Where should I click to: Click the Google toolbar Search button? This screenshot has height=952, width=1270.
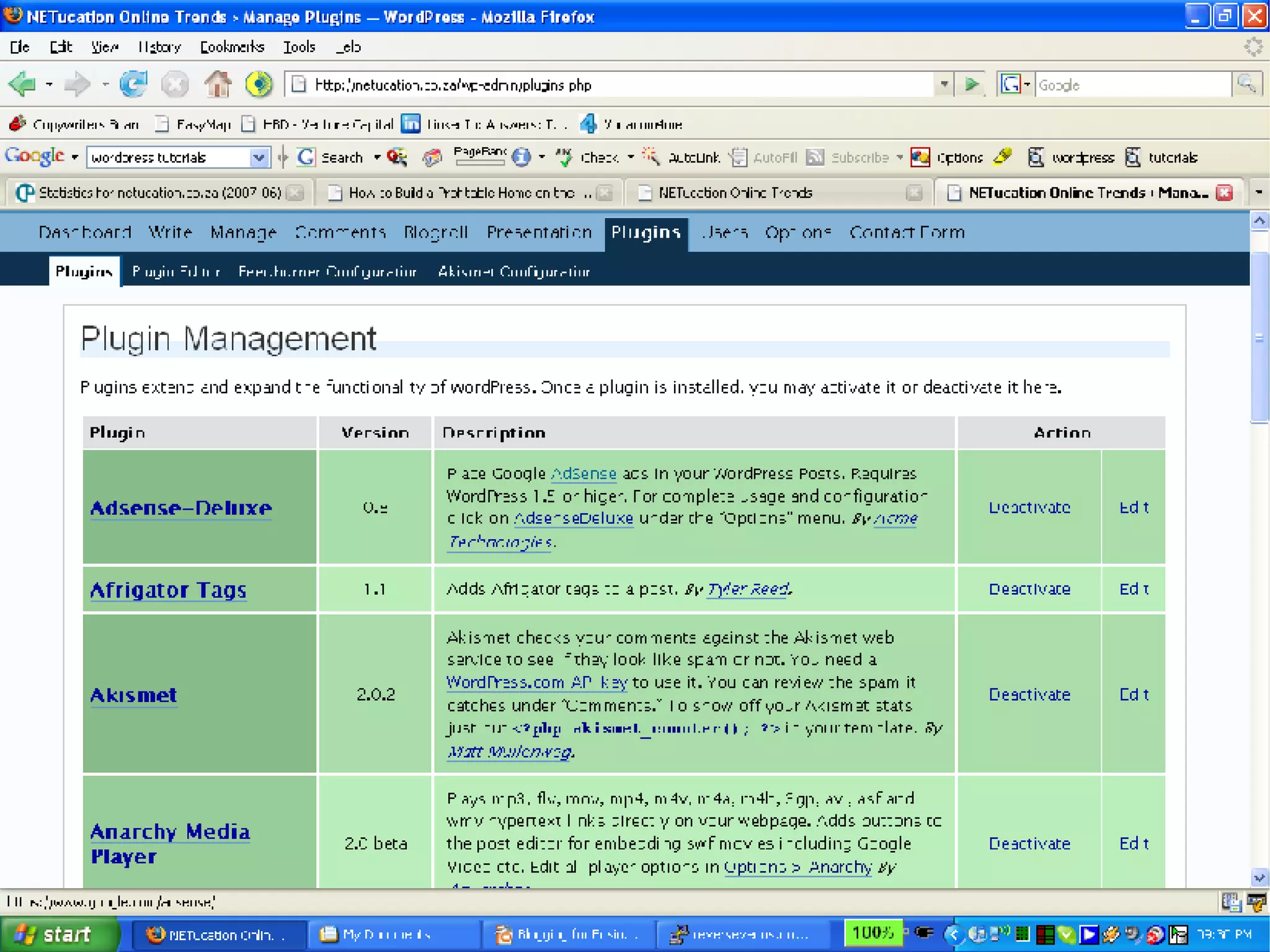pyautogui.click(x=331, y=158)
